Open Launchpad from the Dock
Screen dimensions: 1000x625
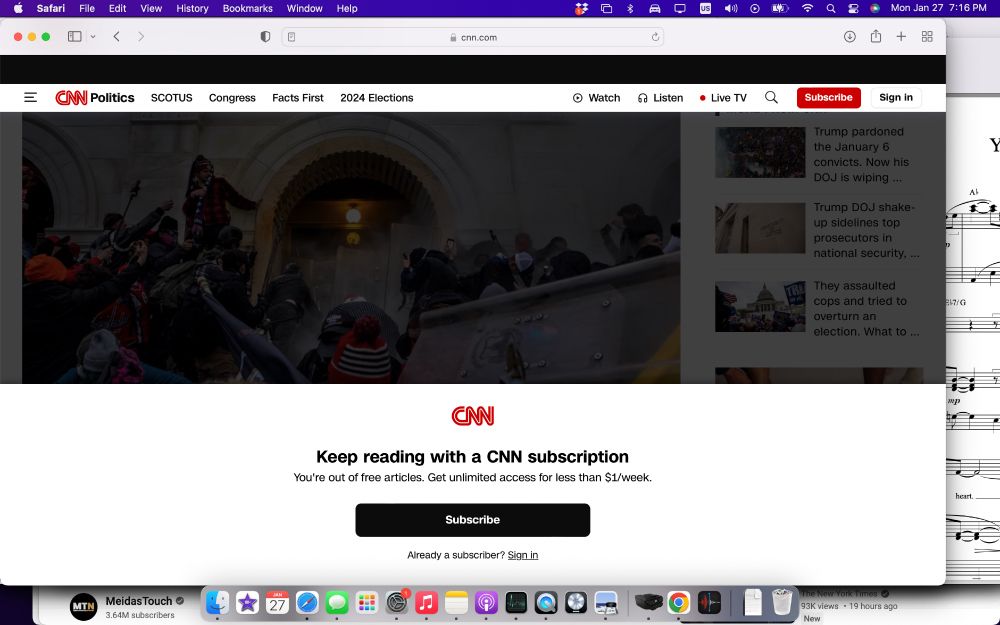[367, 602]
